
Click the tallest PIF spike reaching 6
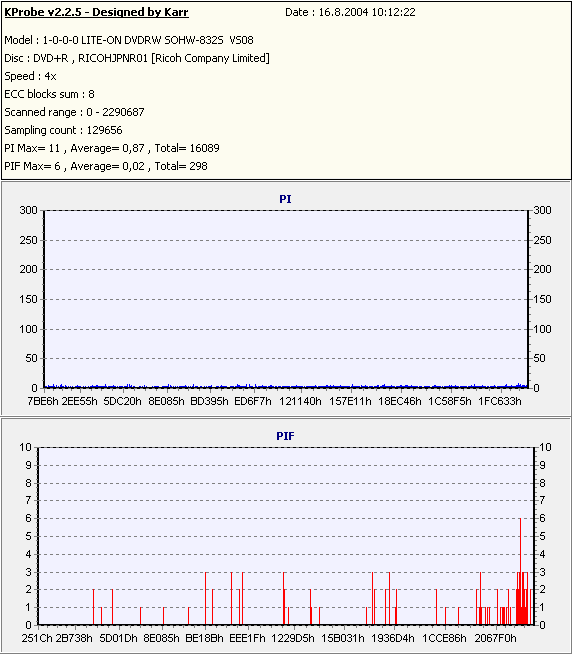coord(520,571)
